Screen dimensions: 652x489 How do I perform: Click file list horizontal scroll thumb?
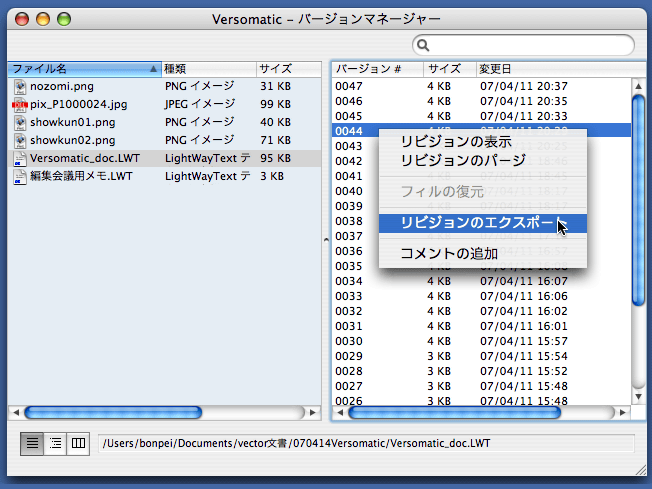click(113, 412)
